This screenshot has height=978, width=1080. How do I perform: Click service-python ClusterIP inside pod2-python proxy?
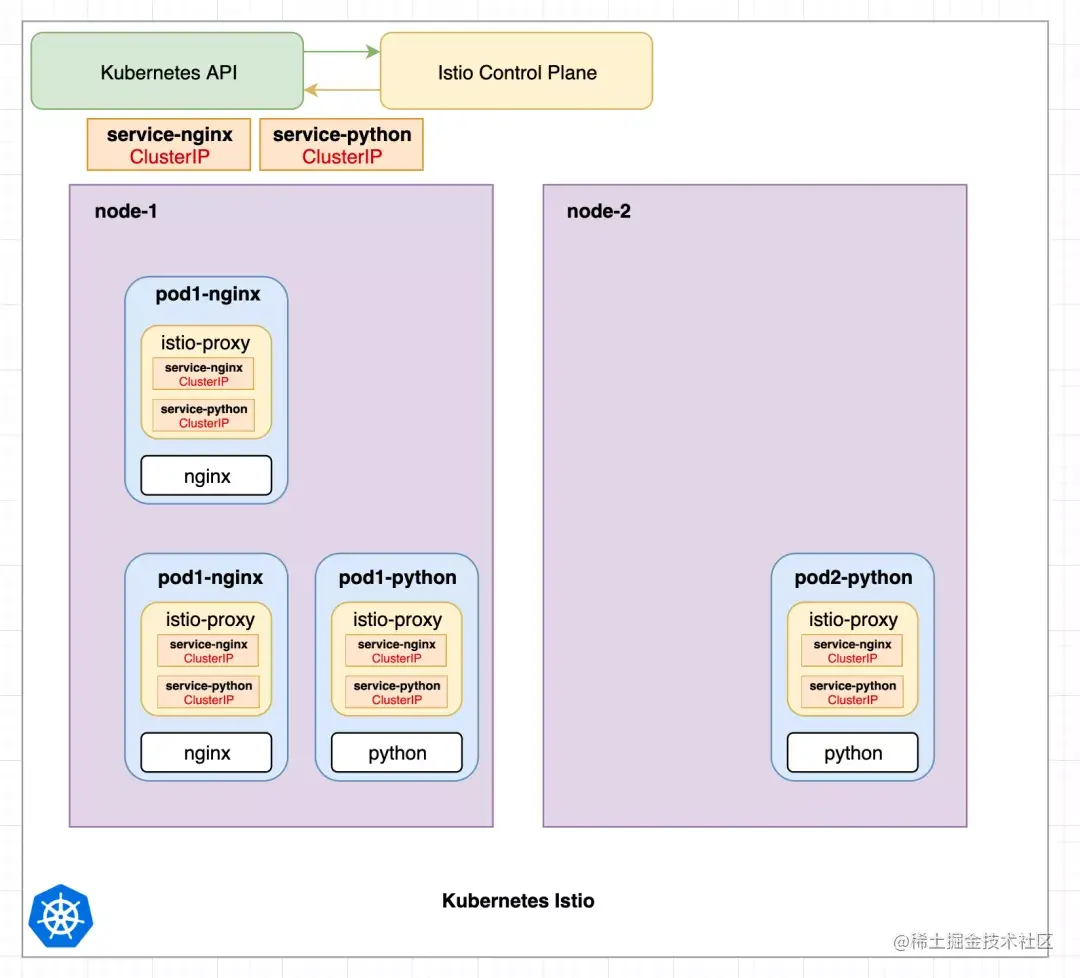(x=852, y=692)
